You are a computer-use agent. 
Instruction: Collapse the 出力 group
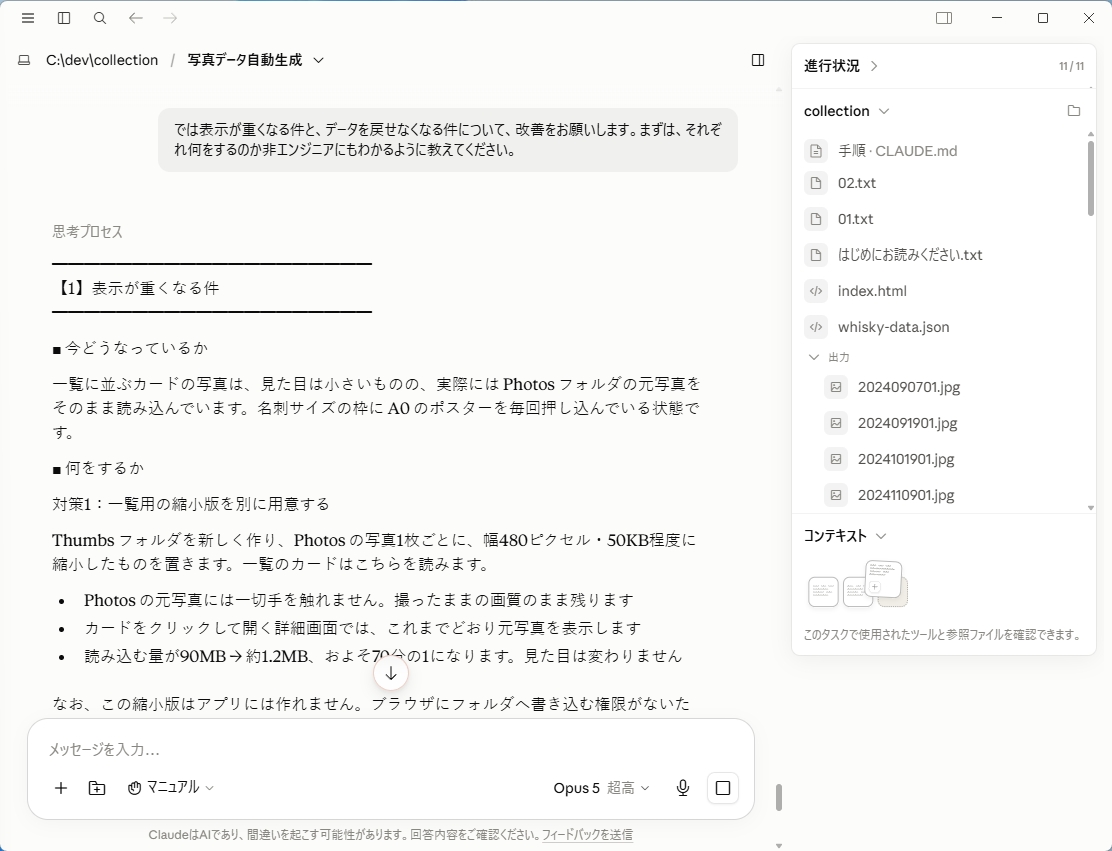(813, 357)
